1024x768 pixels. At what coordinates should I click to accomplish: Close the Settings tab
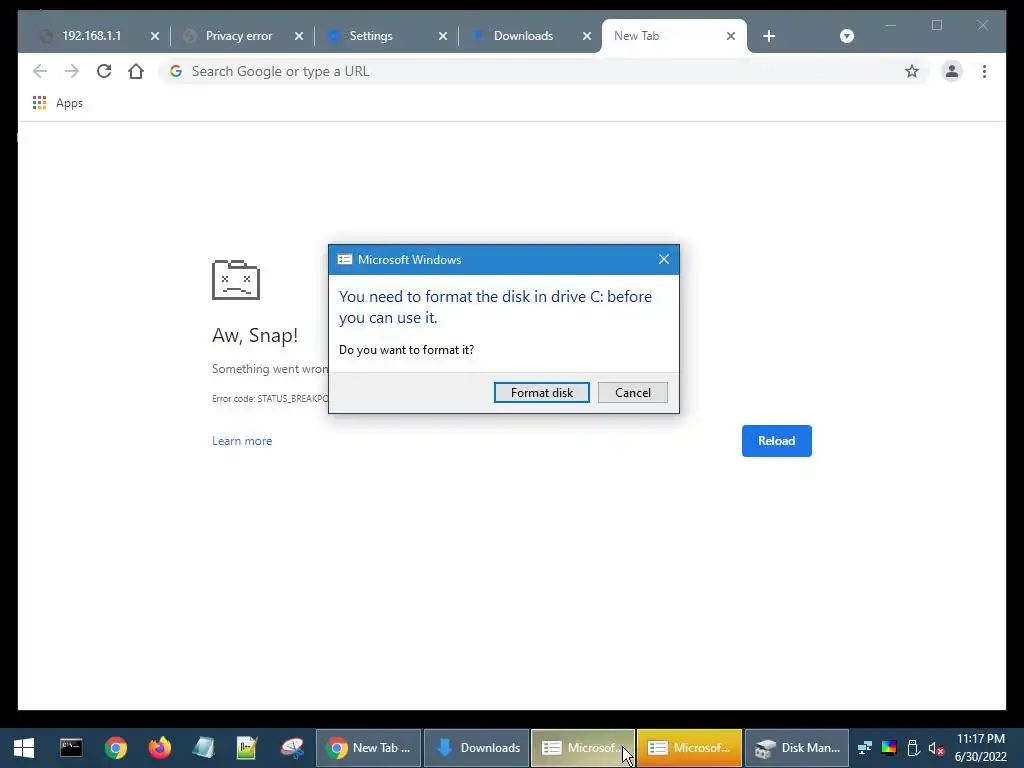tap(443, 36)
